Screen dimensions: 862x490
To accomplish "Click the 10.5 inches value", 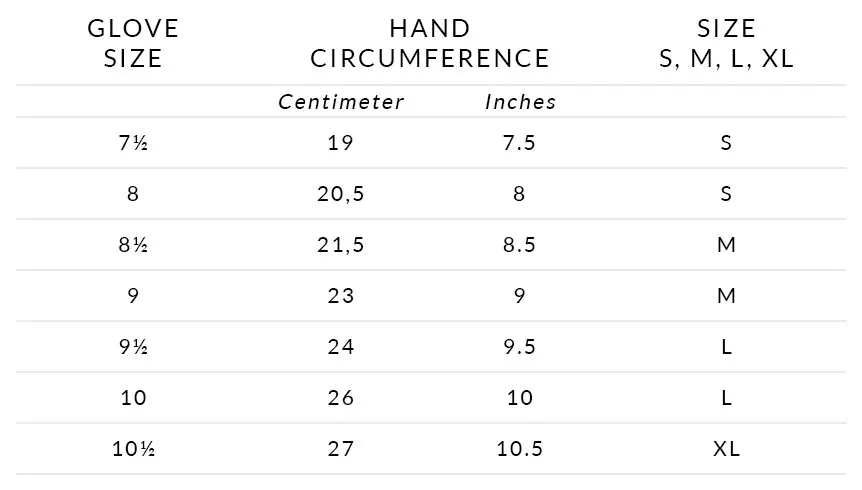I will coord(520,449).
